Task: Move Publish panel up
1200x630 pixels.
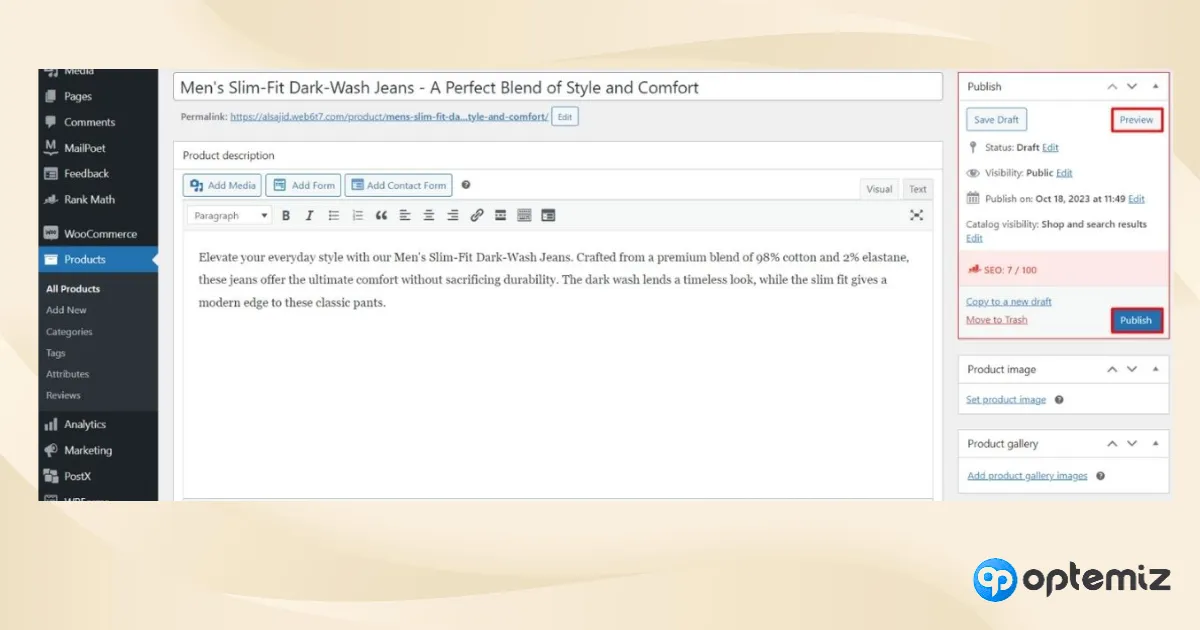Action: pos(1112,87)
